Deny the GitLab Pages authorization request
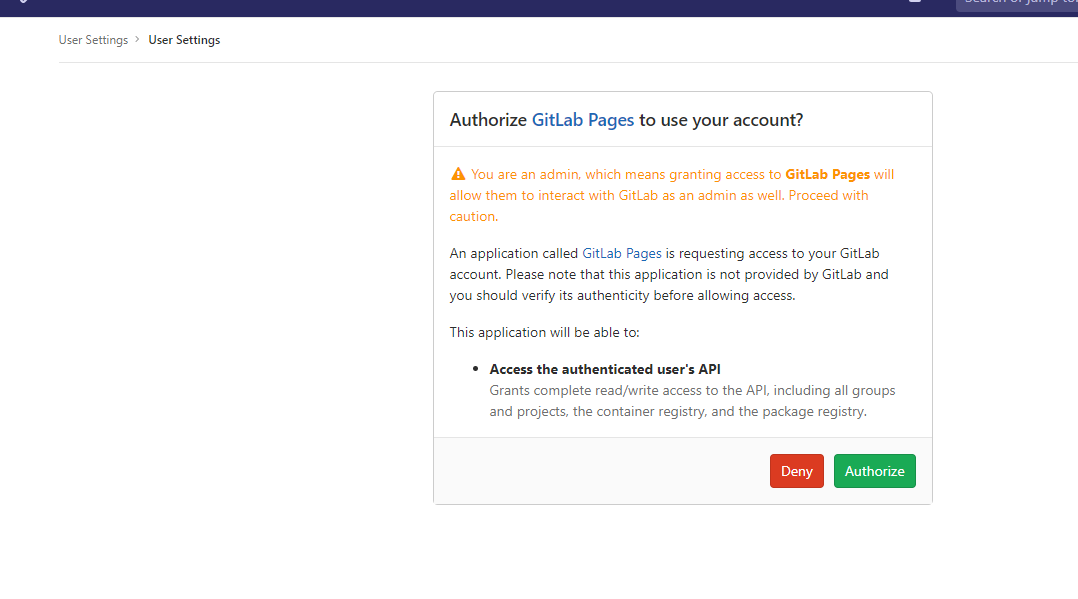1078x599 pixels. tap(797, 471)
